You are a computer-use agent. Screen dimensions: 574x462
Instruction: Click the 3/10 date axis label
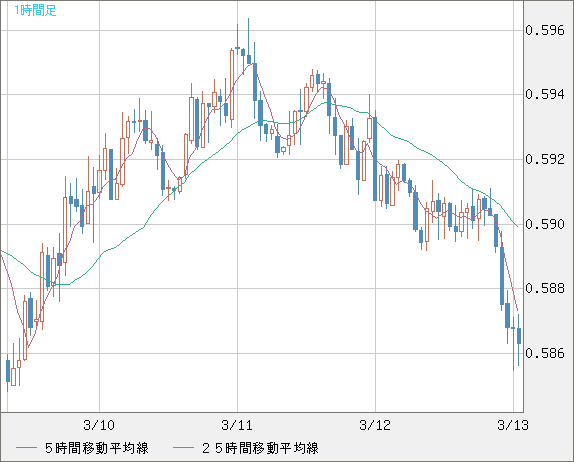click(x=99, y=425)
